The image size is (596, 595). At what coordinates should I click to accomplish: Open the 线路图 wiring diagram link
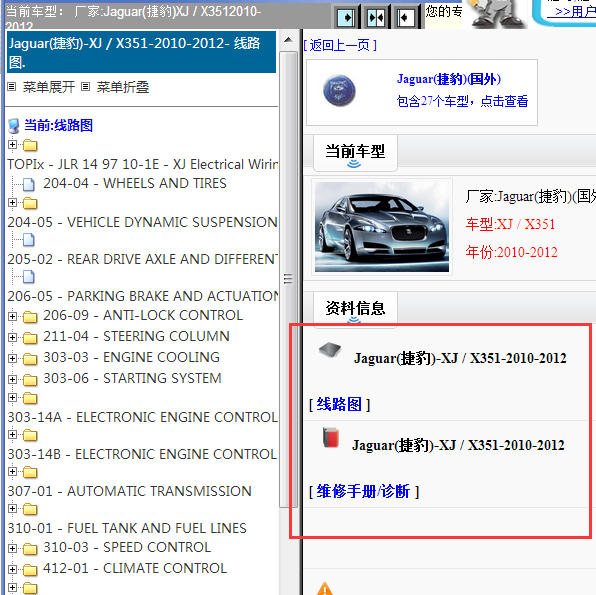pos(339,404)
